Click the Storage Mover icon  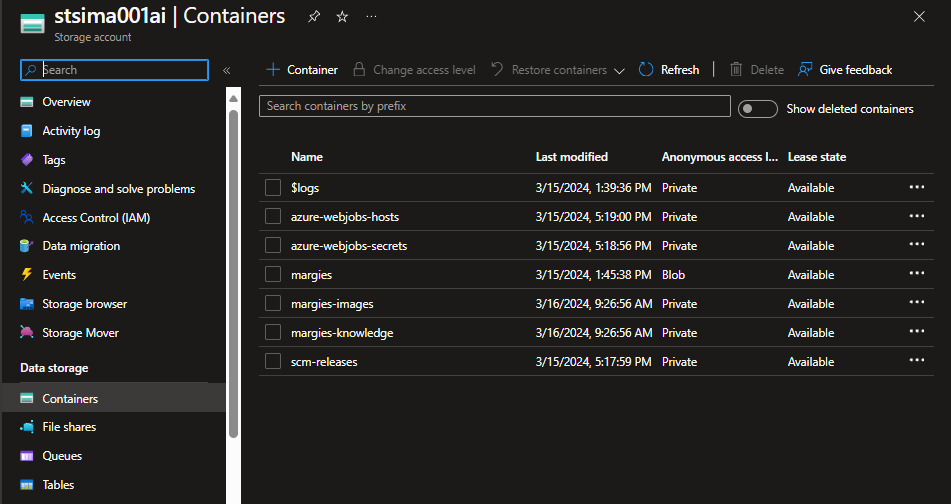coord(27,332)
